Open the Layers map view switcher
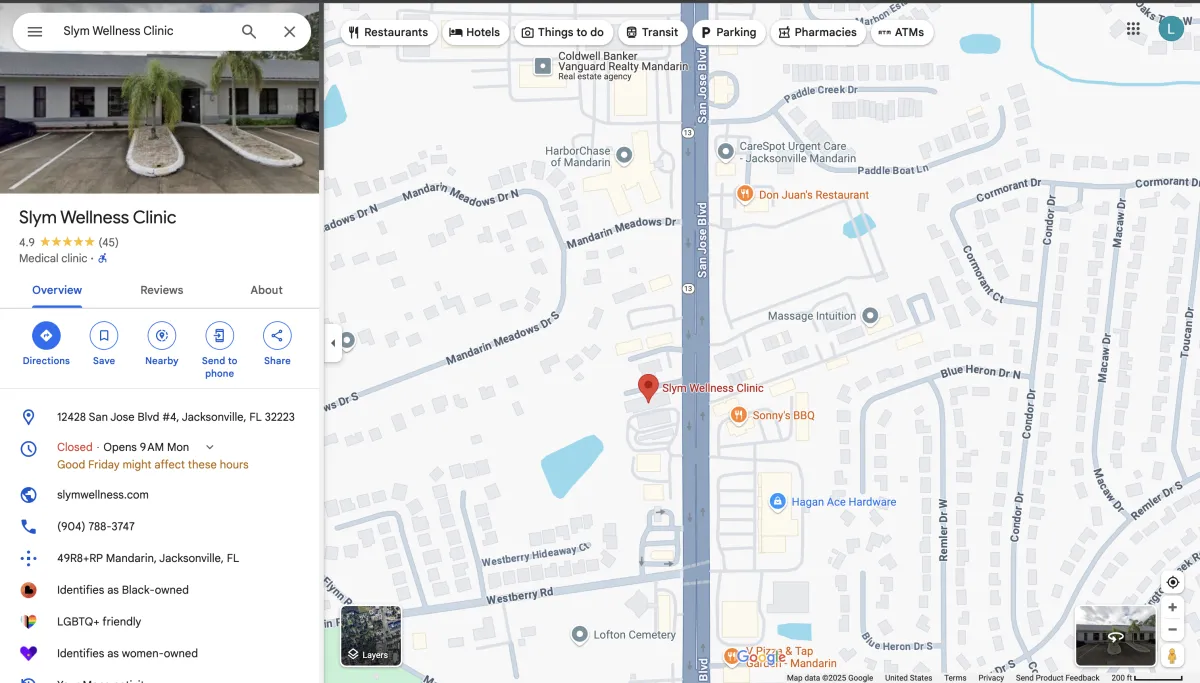The height and width of the screenshot is (683, 1200). point(371,636)
